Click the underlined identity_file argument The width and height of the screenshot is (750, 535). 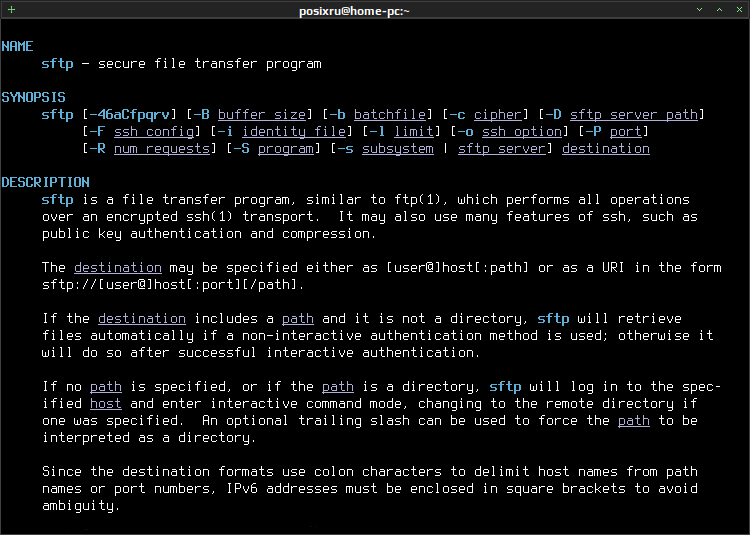coord(294,131)
